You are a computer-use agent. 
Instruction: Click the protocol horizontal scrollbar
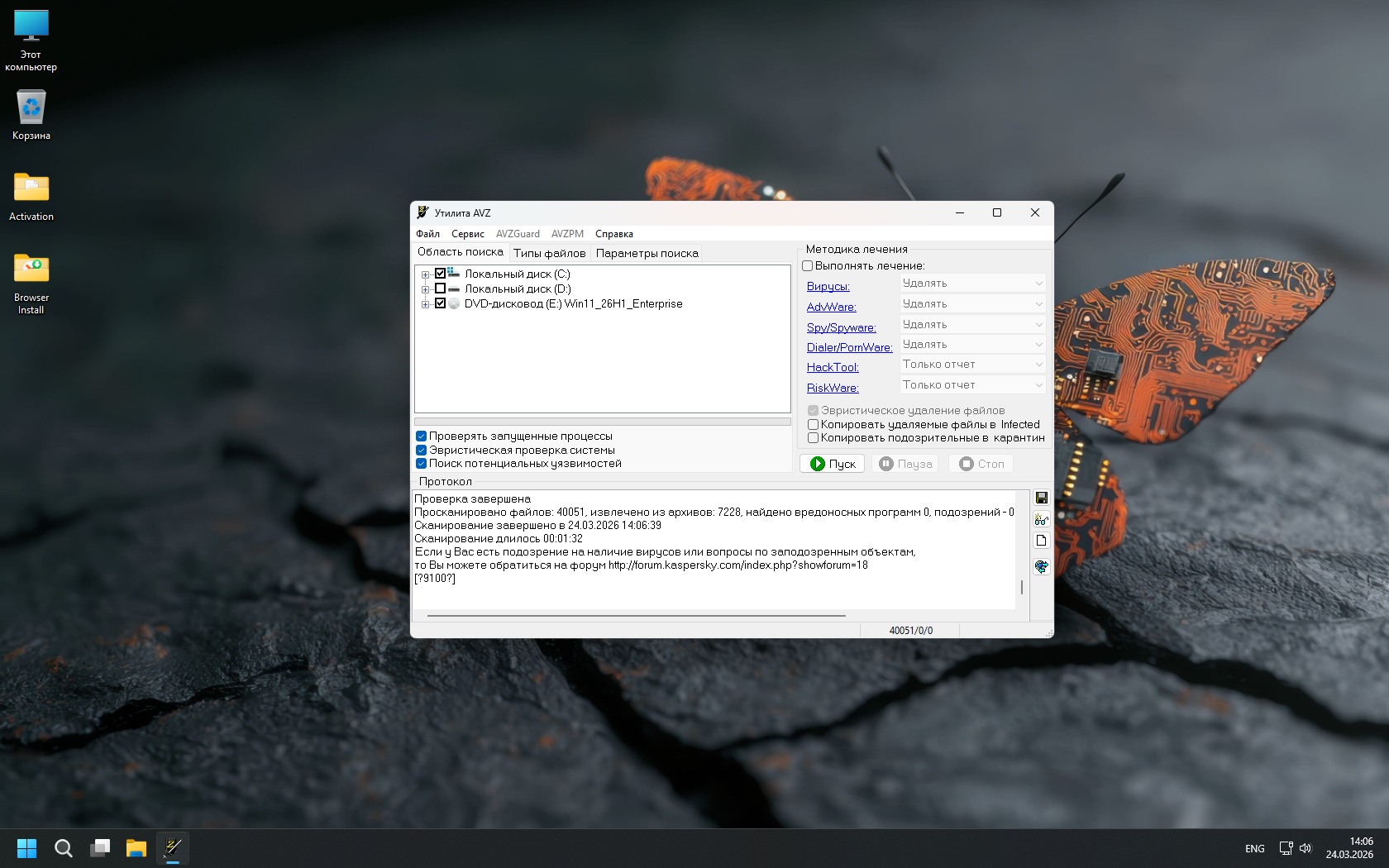pyautogui.click(x=636, y=616)
